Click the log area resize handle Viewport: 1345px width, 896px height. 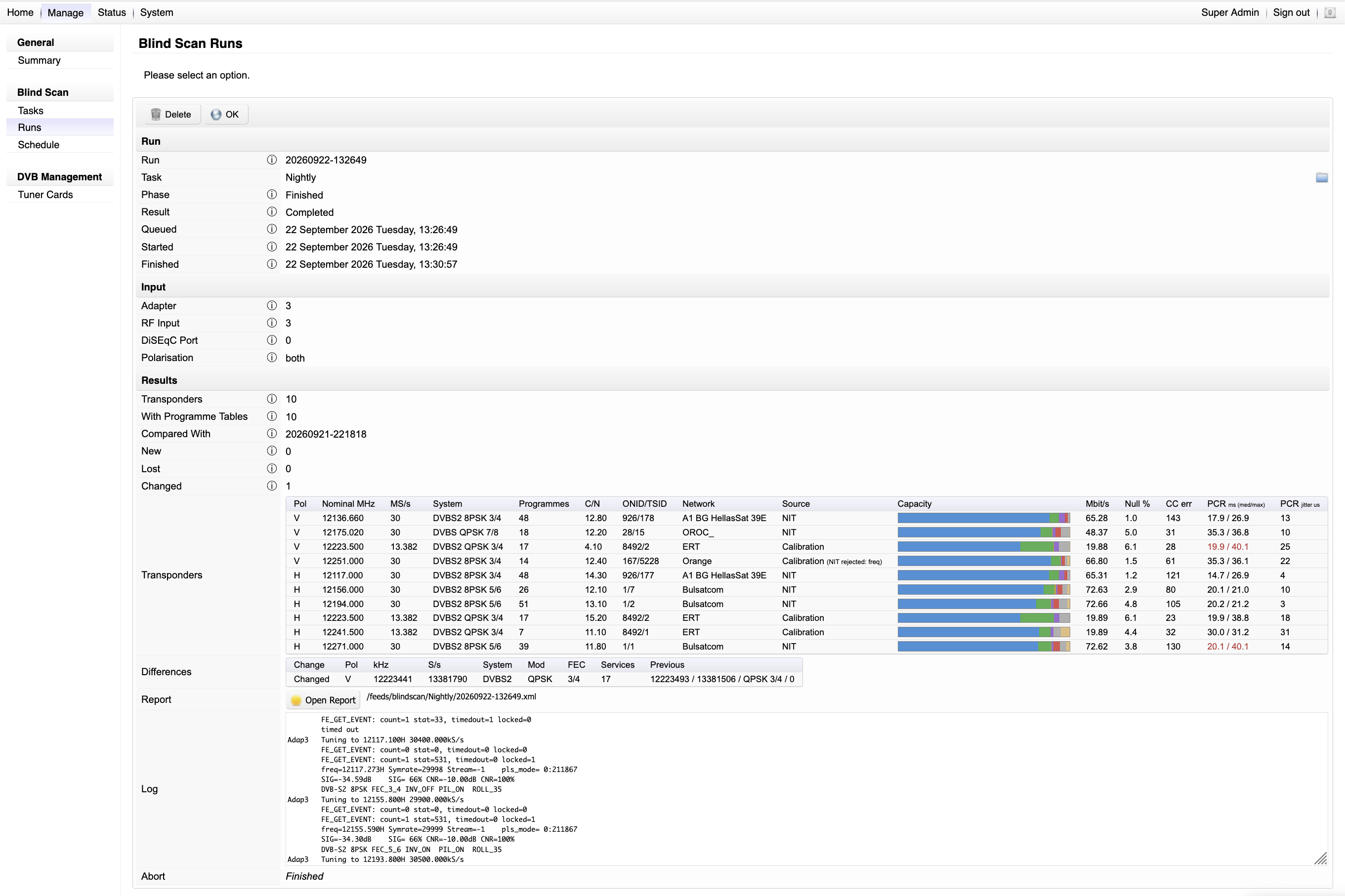tap(1320, 858)
